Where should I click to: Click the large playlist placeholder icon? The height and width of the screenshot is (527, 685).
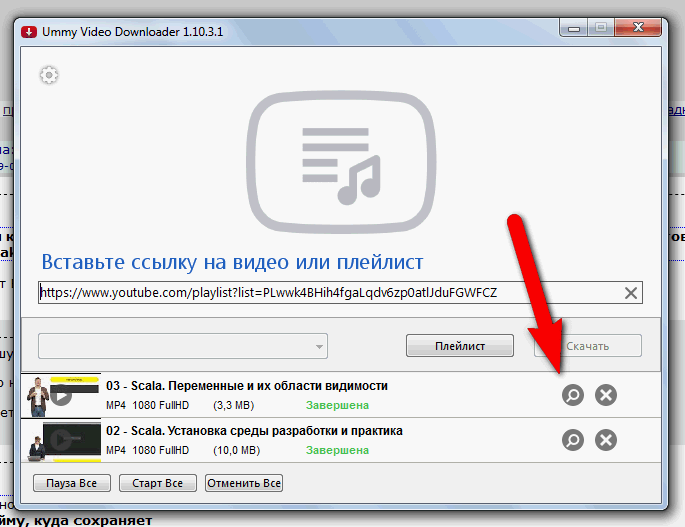341,161
